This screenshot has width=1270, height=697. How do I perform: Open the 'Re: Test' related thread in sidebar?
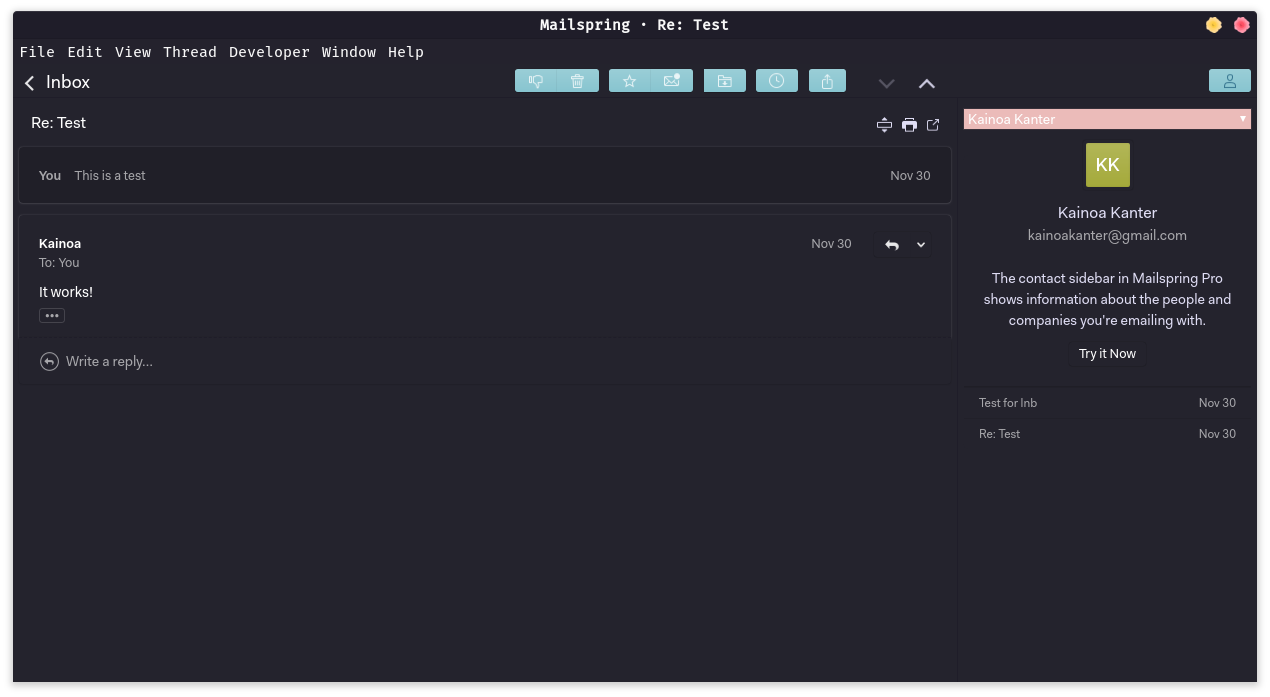pyautogui.click(x=1107, y=434)
